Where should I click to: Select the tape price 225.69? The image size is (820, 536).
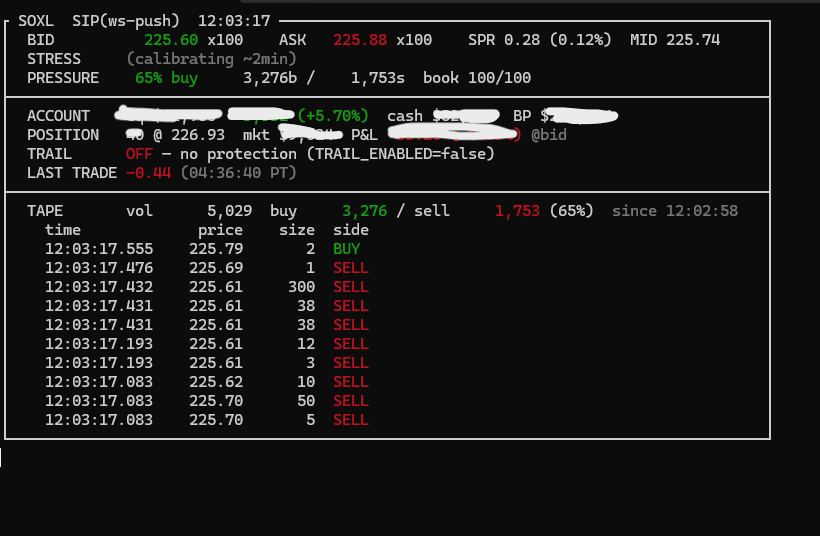click(x=216, y=268)
